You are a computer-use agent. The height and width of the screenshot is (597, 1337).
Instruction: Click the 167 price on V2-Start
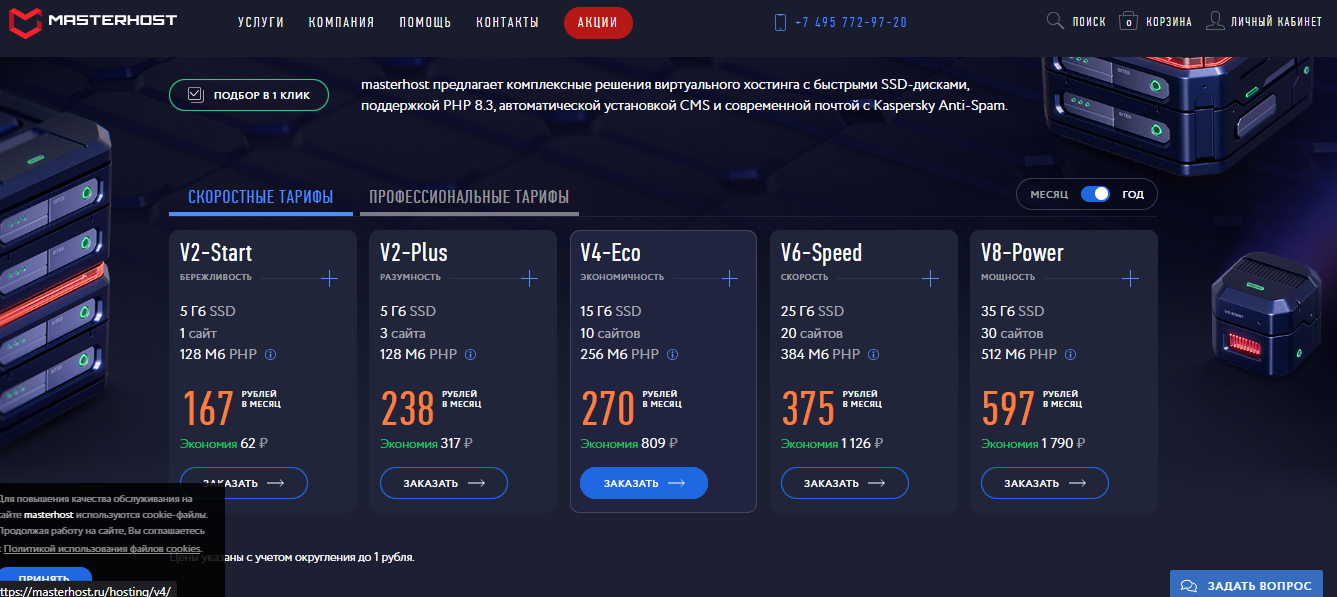(208, 408)
